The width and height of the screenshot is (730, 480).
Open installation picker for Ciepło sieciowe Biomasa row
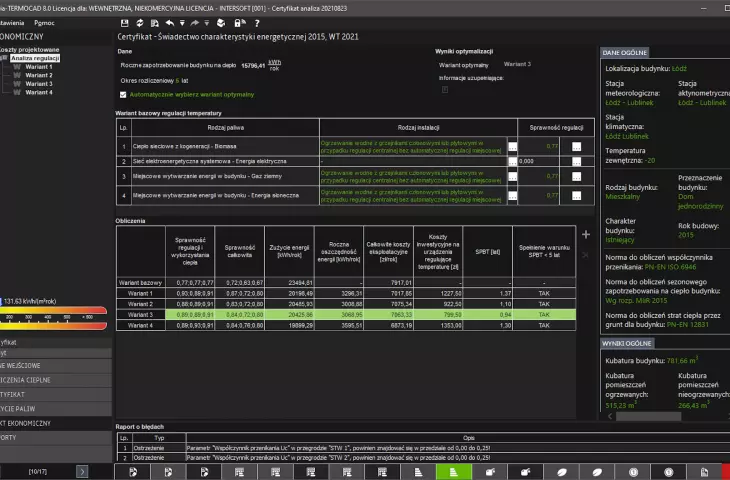point(512,147)
